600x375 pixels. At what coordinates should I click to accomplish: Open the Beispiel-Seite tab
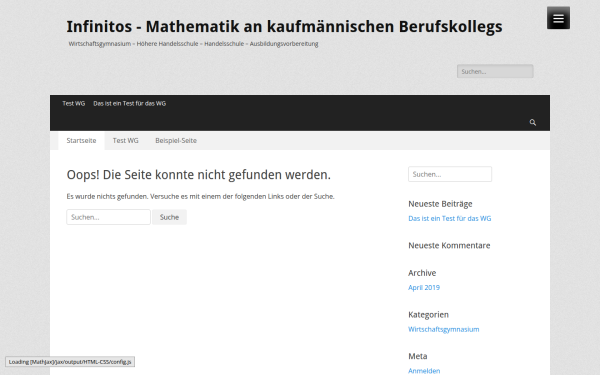click(x=176, y=140)
